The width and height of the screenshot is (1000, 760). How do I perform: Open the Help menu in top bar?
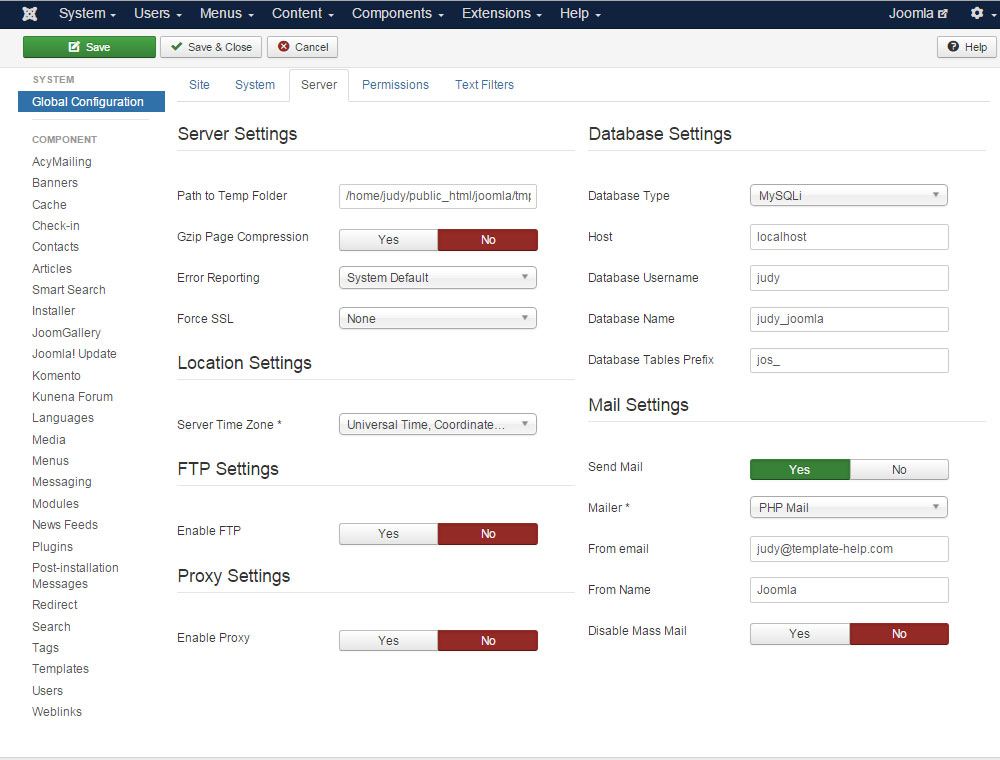click(580, 13)
